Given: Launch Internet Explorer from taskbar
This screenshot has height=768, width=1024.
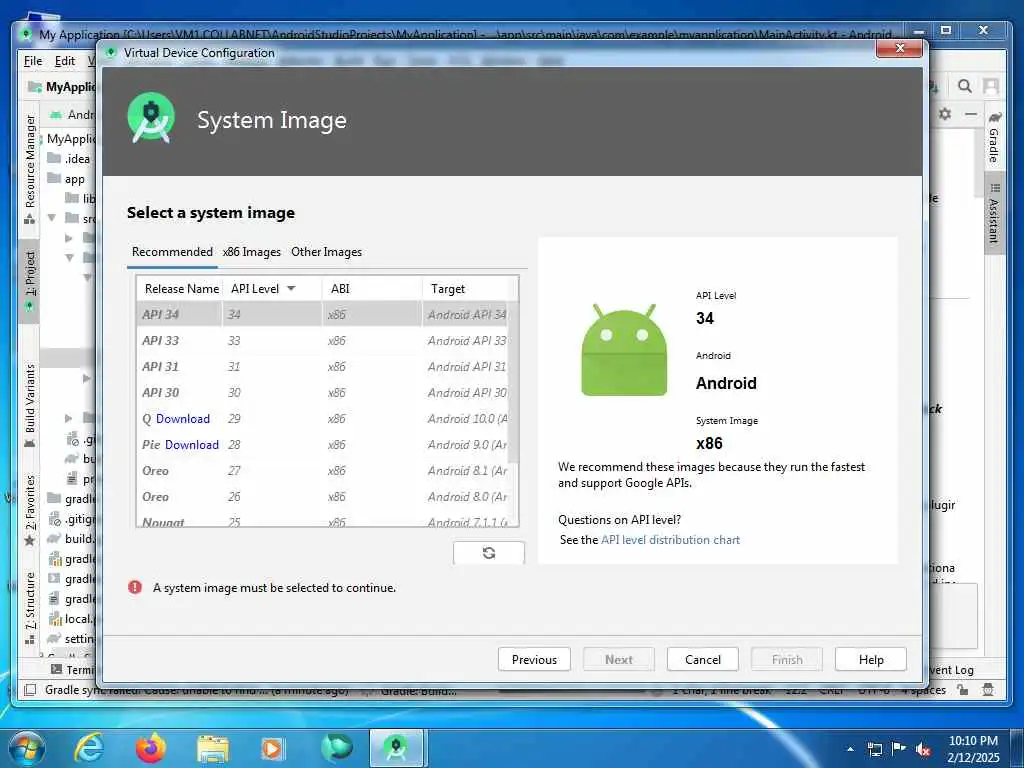Looking at the screenshot, I should 88,748.
